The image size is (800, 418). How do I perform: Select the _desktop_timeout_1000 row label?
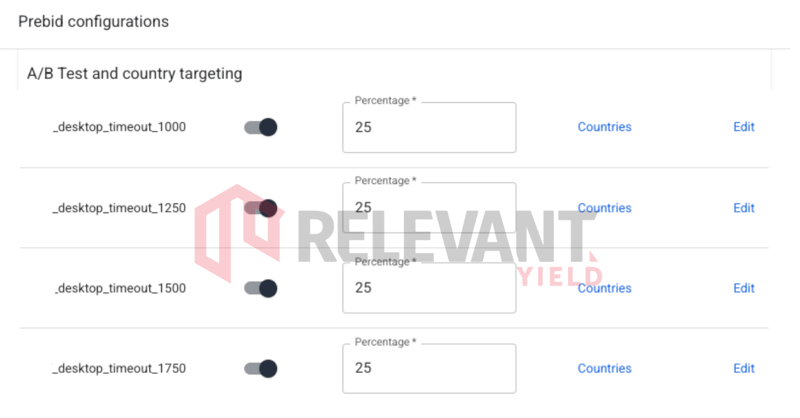119,127
